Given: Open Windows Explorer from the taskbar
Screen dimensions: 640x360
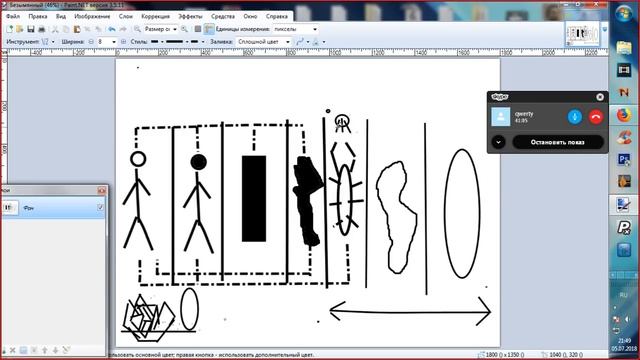Looking at the screenshot, I should click(x=624, y=48).
